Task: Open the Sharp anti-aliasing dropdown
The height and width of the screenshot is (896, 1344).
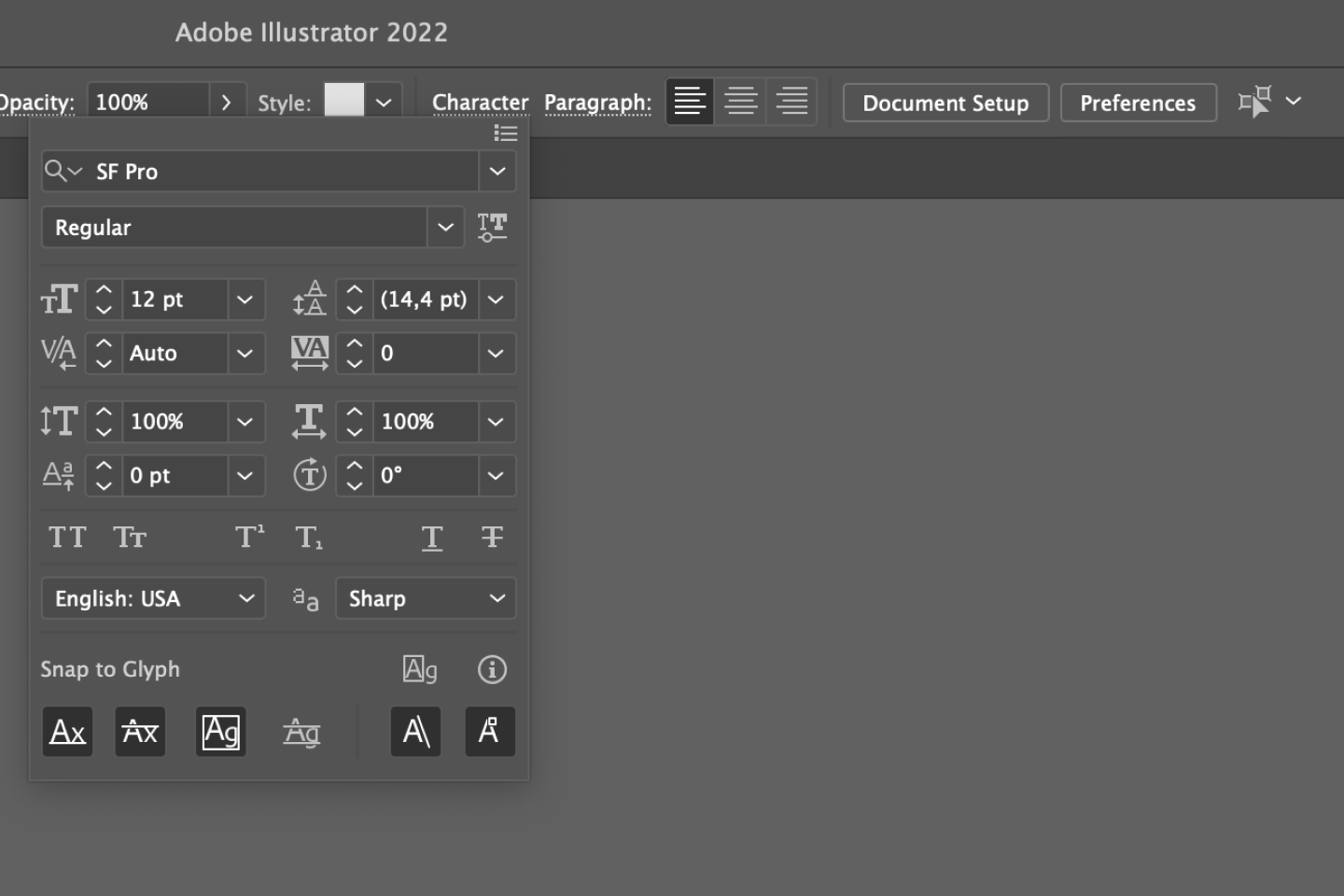Action: [x=426, y=598]
